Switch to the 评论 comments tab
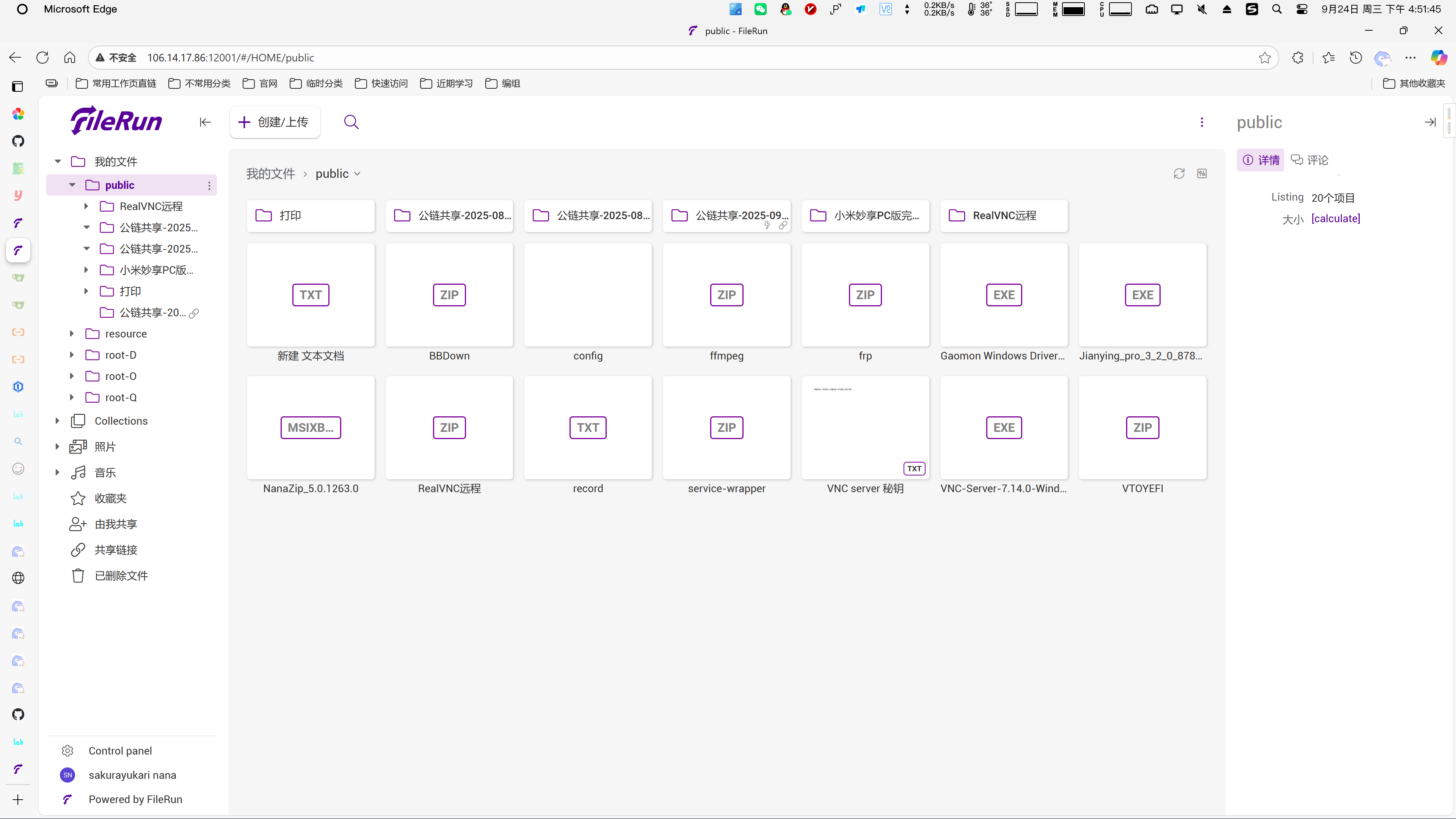 pos(1310,160)
